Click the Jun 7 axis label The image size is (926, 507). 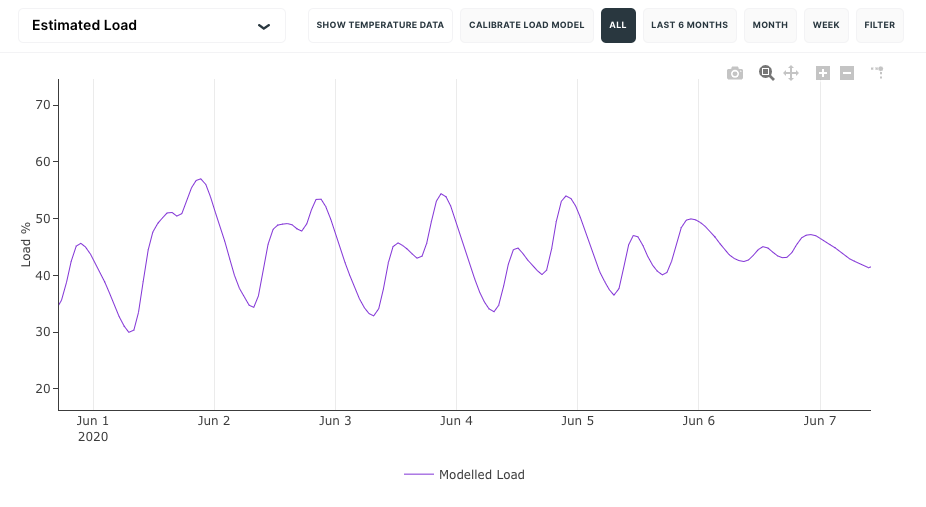point(820,421)
